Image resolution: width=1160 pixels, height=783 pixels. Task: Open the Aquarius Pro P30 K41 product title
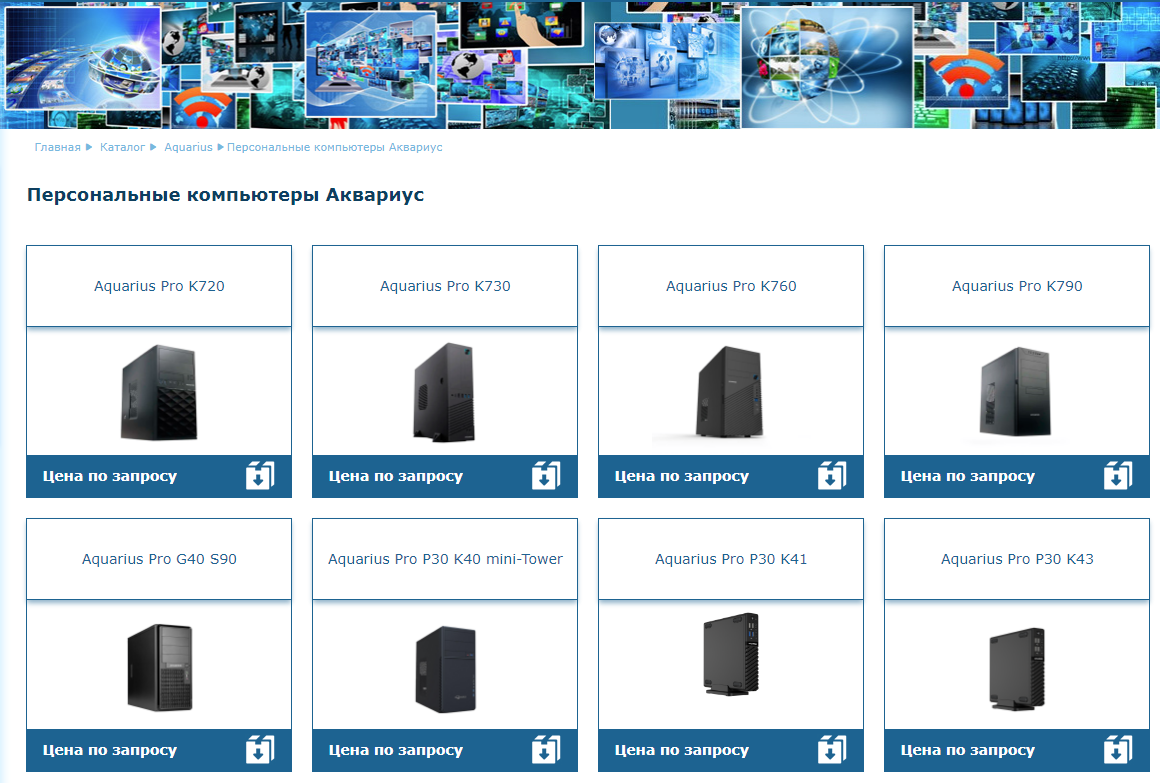731,559
